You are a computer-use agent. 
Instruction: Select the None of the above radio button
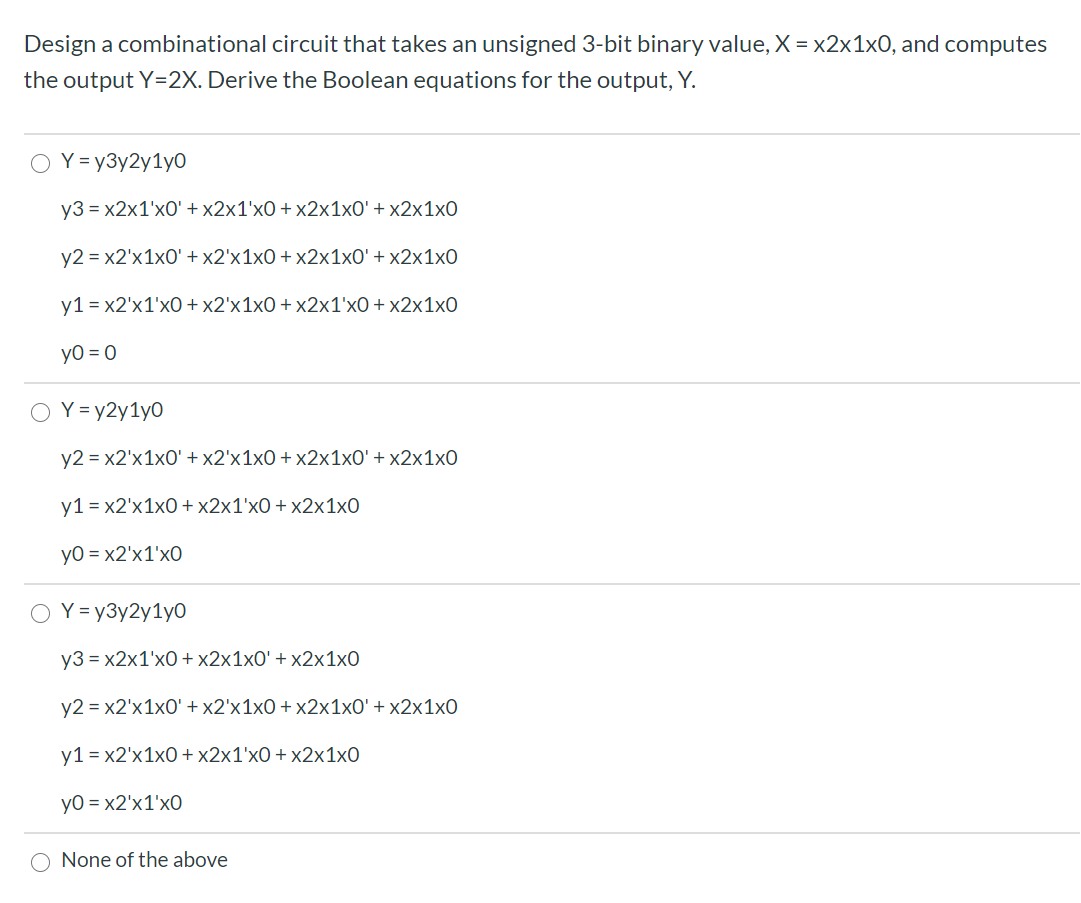coord(40,861)
